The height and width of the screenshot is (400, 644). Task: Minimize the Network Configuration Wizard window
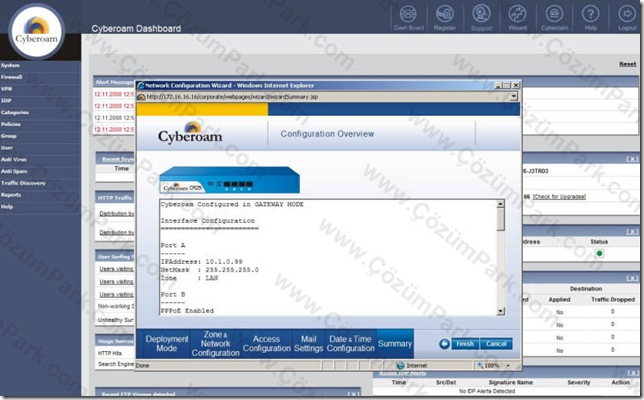498,85
